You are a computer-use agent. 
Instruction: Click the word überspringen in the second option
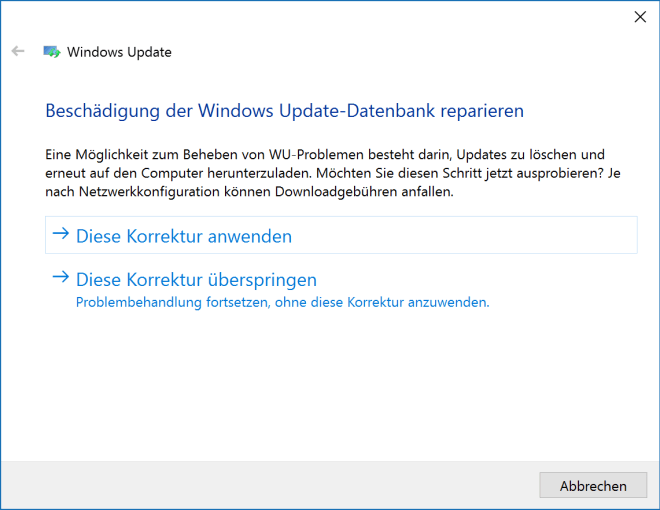coord(263,280)
